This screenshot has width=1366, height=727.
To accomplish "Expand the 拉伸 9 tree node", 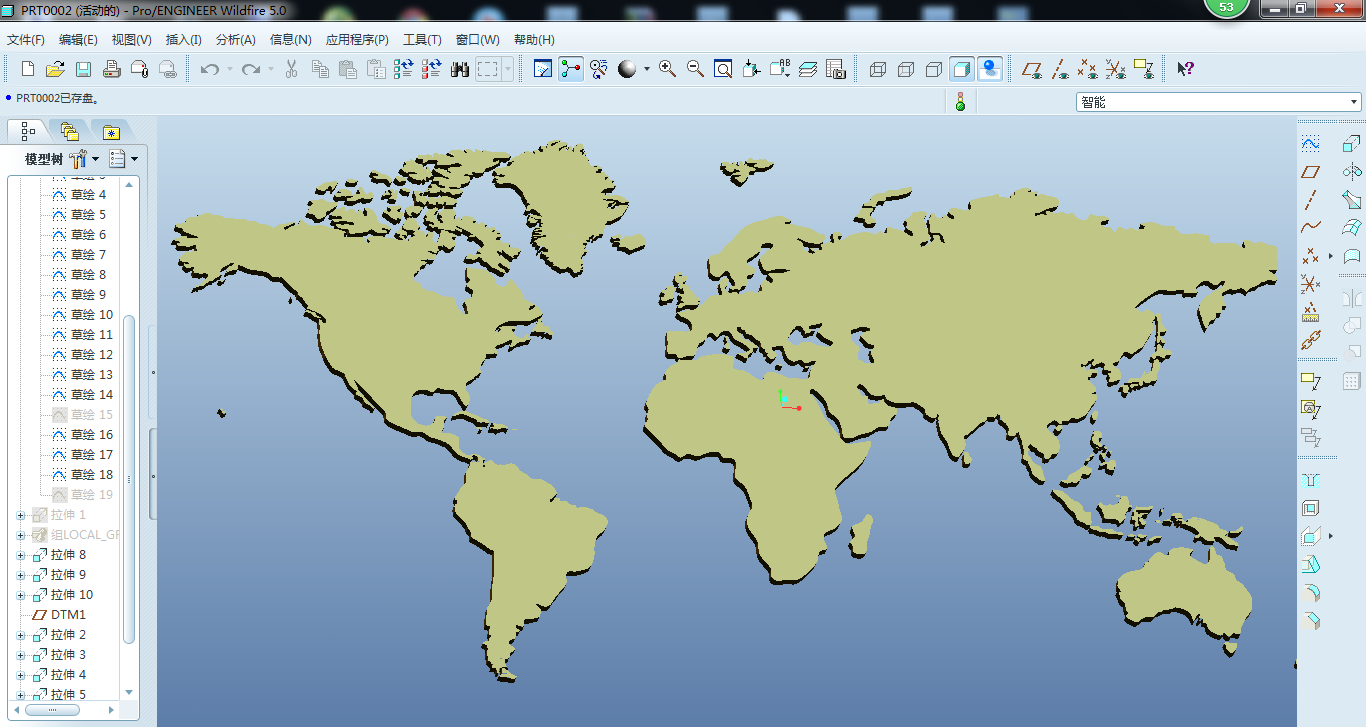I will coord(21,575).
